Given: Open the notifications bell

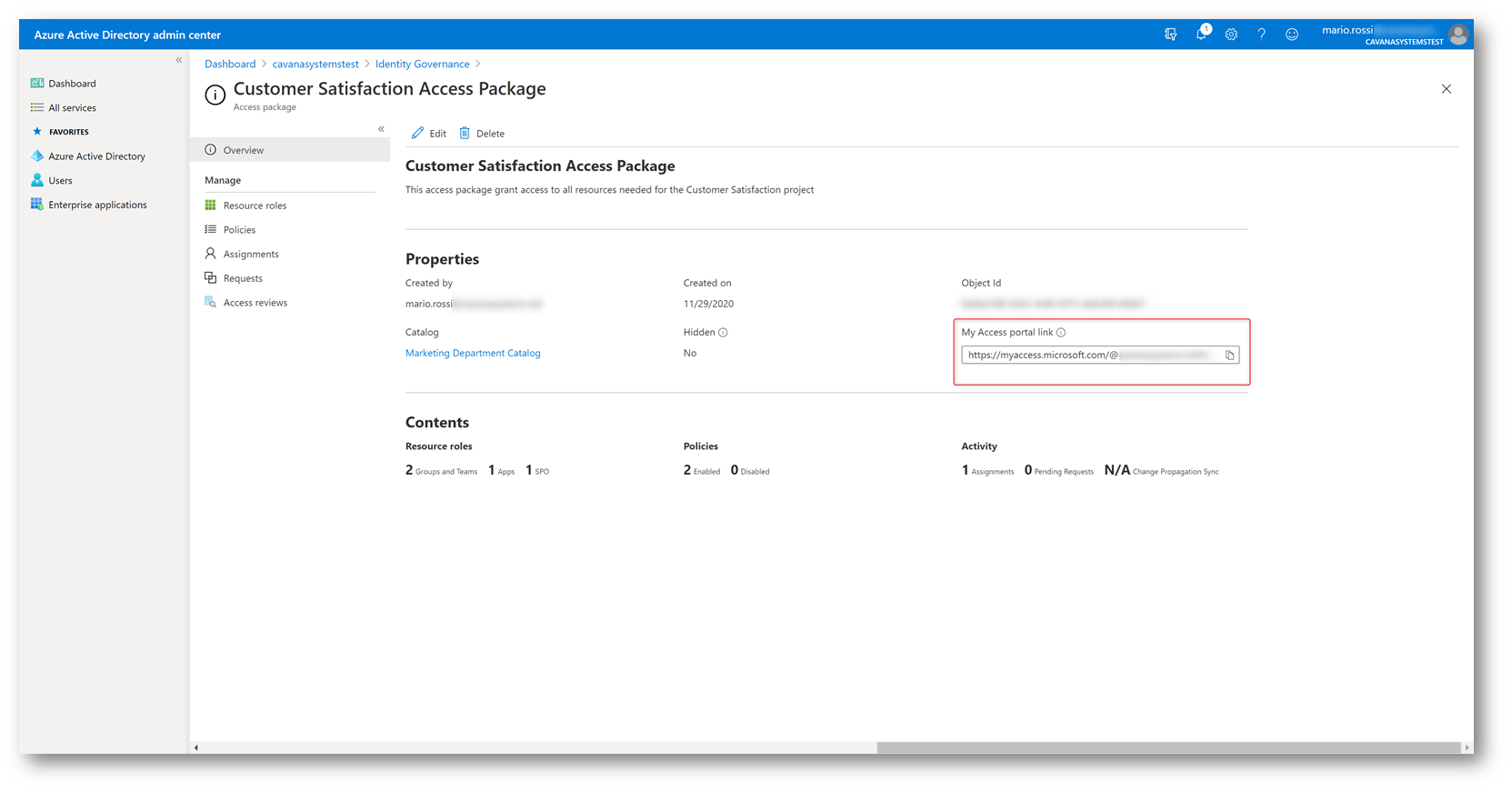Looking at the screenshot, I should pyautogui.click(x=1202, y=33).
